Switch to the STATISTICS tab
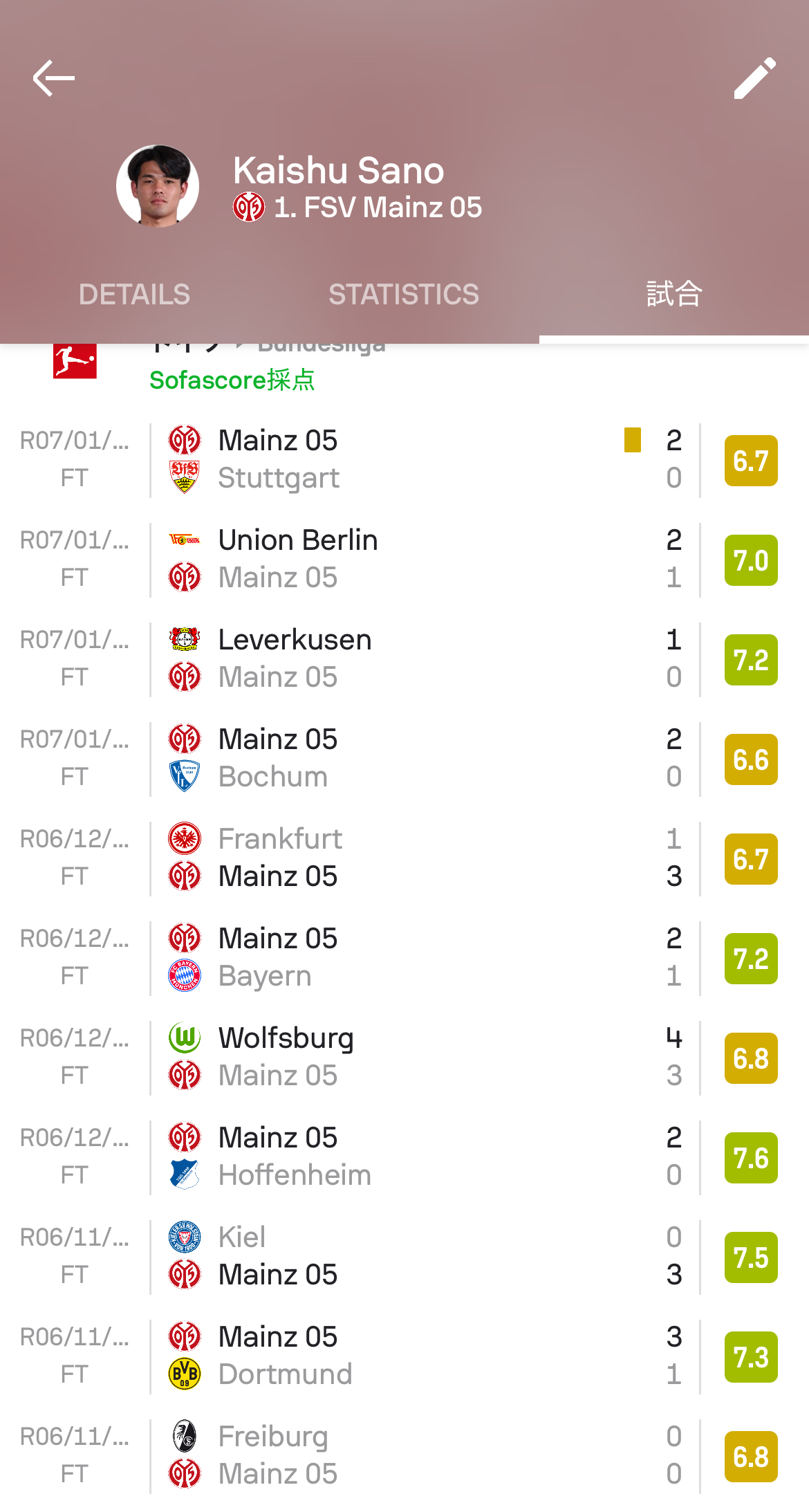This screenshot has width=809, height=1512. tap(404, 295)
